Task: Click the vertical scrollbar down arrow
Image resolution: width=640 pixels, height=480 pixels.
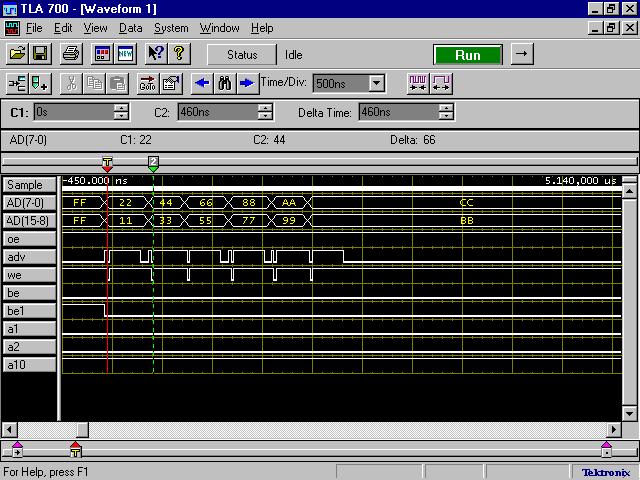Action: pyautogui.click(x=630, y=413)
